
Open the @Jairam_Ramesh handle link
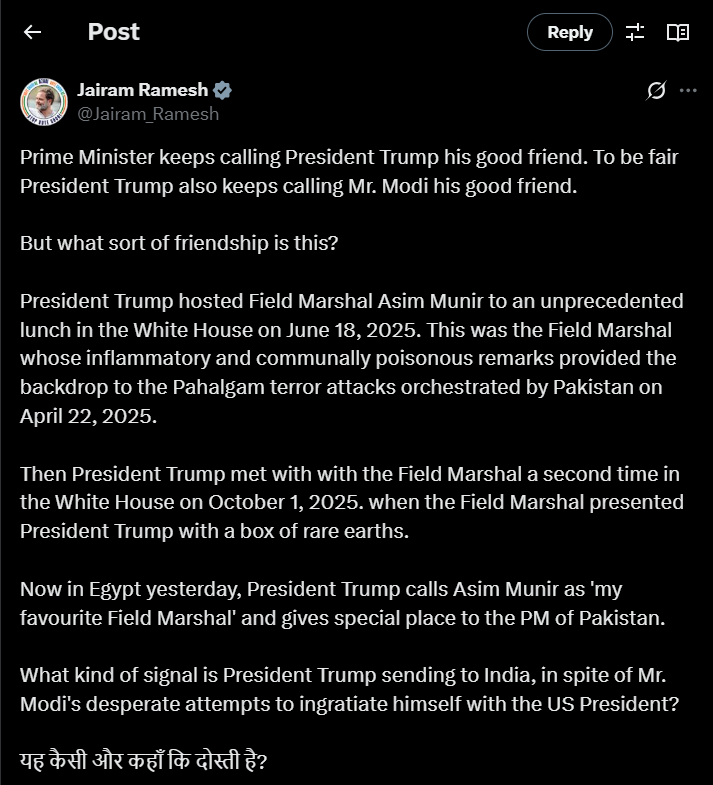(x=148, y=113)
